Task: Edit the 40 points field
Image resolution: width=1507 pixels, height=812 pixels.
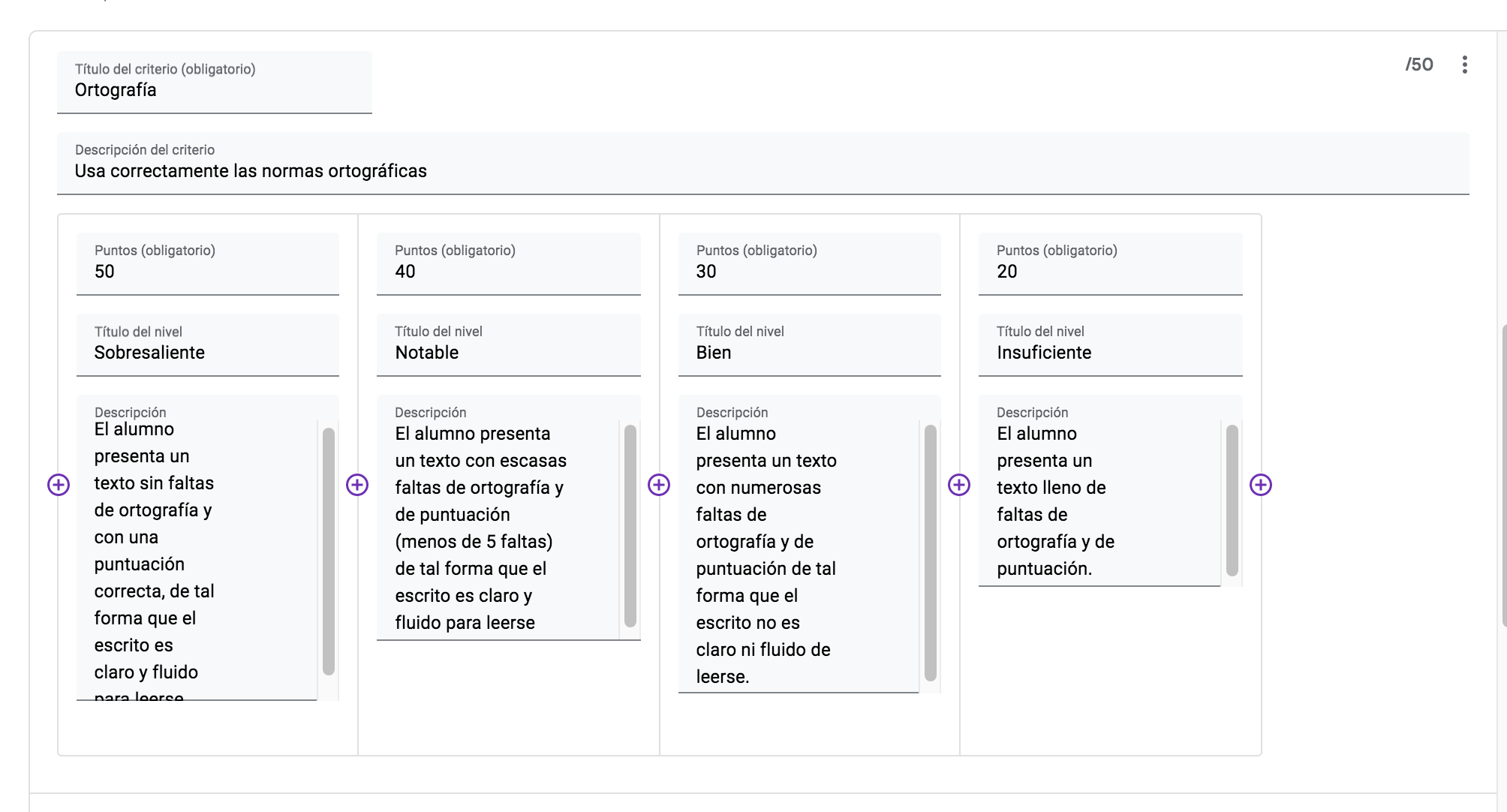Action: click(508, 272)
